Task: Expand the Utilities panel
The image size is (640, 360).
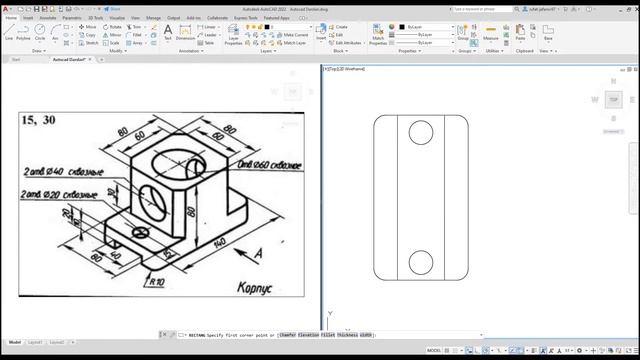Action: tap(495, 51)
